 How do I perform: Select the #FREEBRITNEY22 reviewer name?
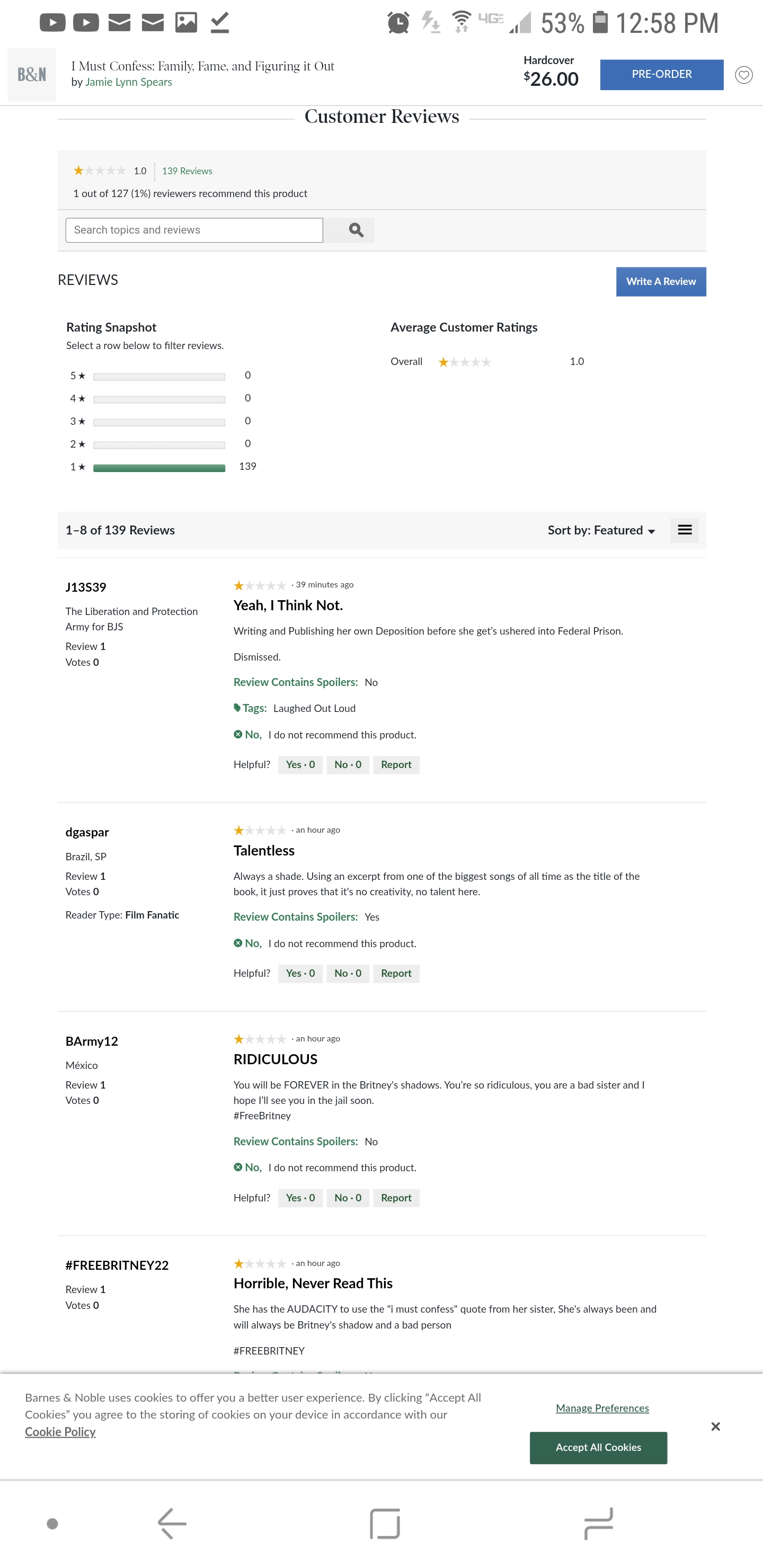(117, 1266)
